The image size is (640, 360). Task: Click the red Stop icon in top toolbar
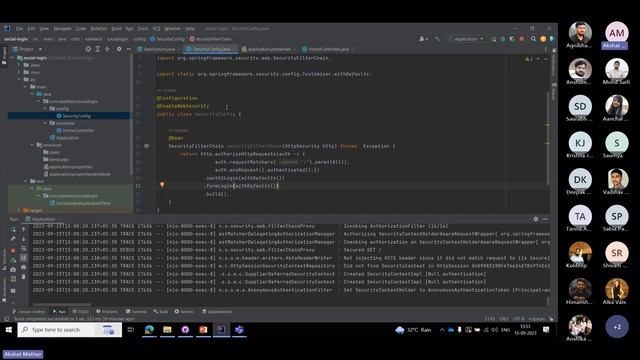522,39
